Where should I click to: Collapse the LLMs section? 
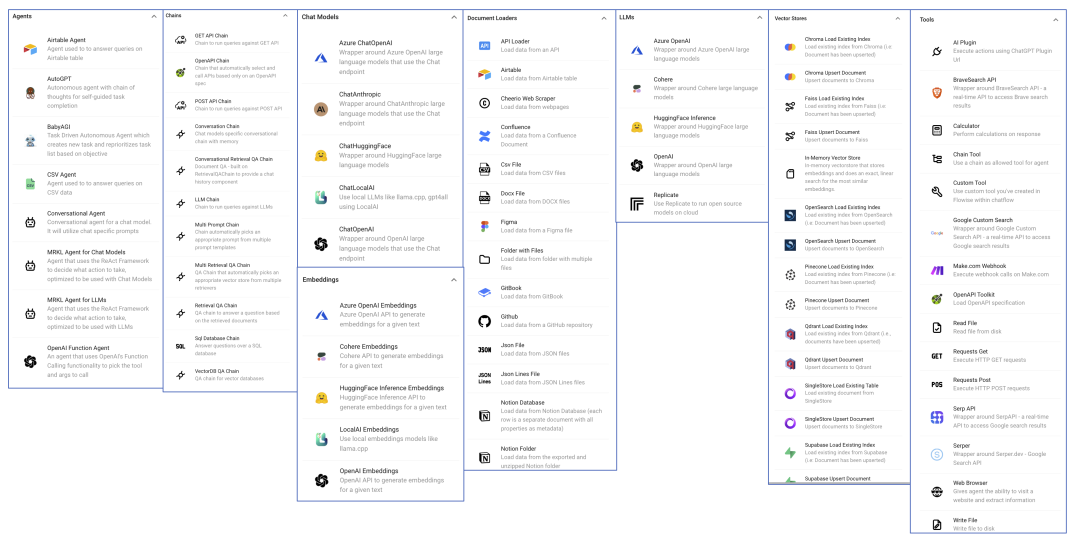pyautogui.click(x=759, y=17)
